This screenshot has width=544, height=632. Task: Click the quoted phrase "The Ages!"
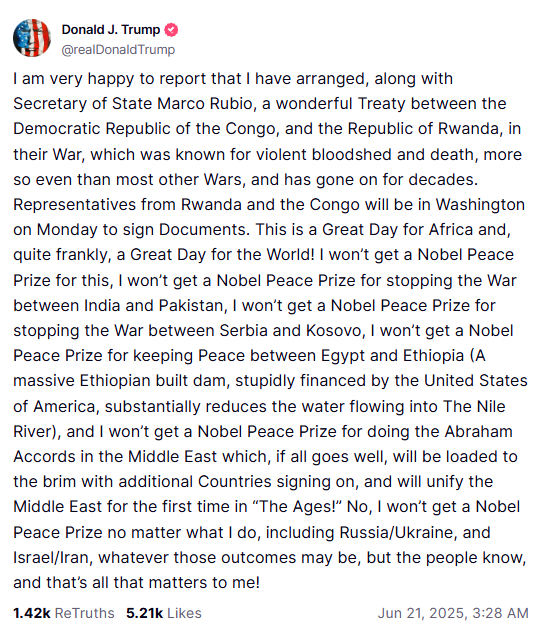[297, 507]
